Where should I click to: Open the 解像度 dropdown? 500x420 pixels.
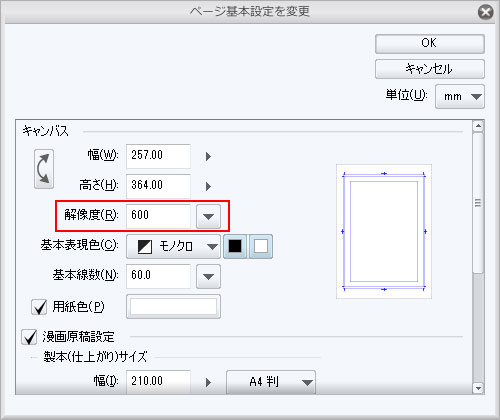point(208,217)
